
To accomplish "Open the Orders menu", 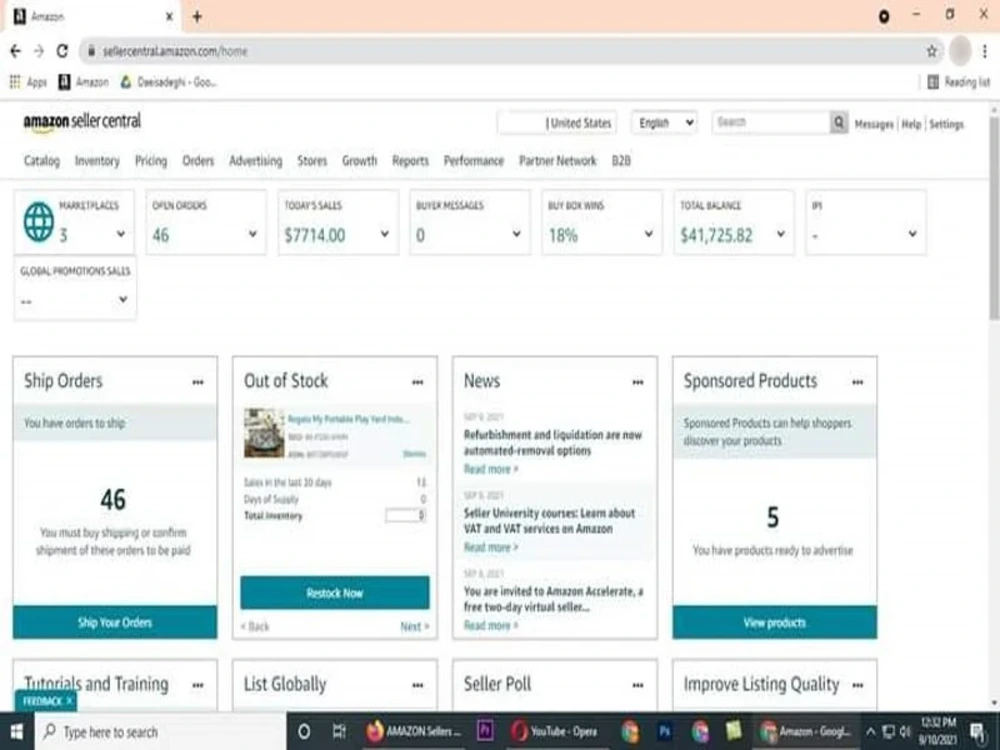I will click(198, 161).
